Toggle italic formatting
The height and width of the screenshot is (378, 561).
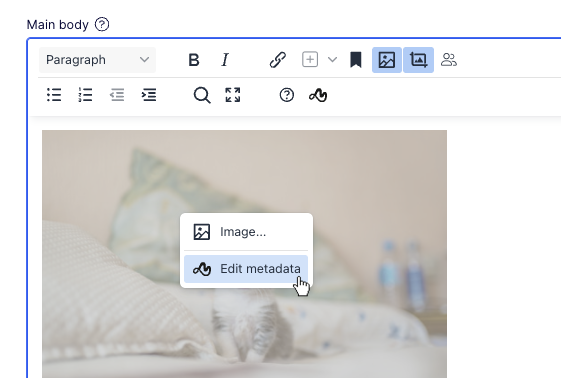pos(225,60)
